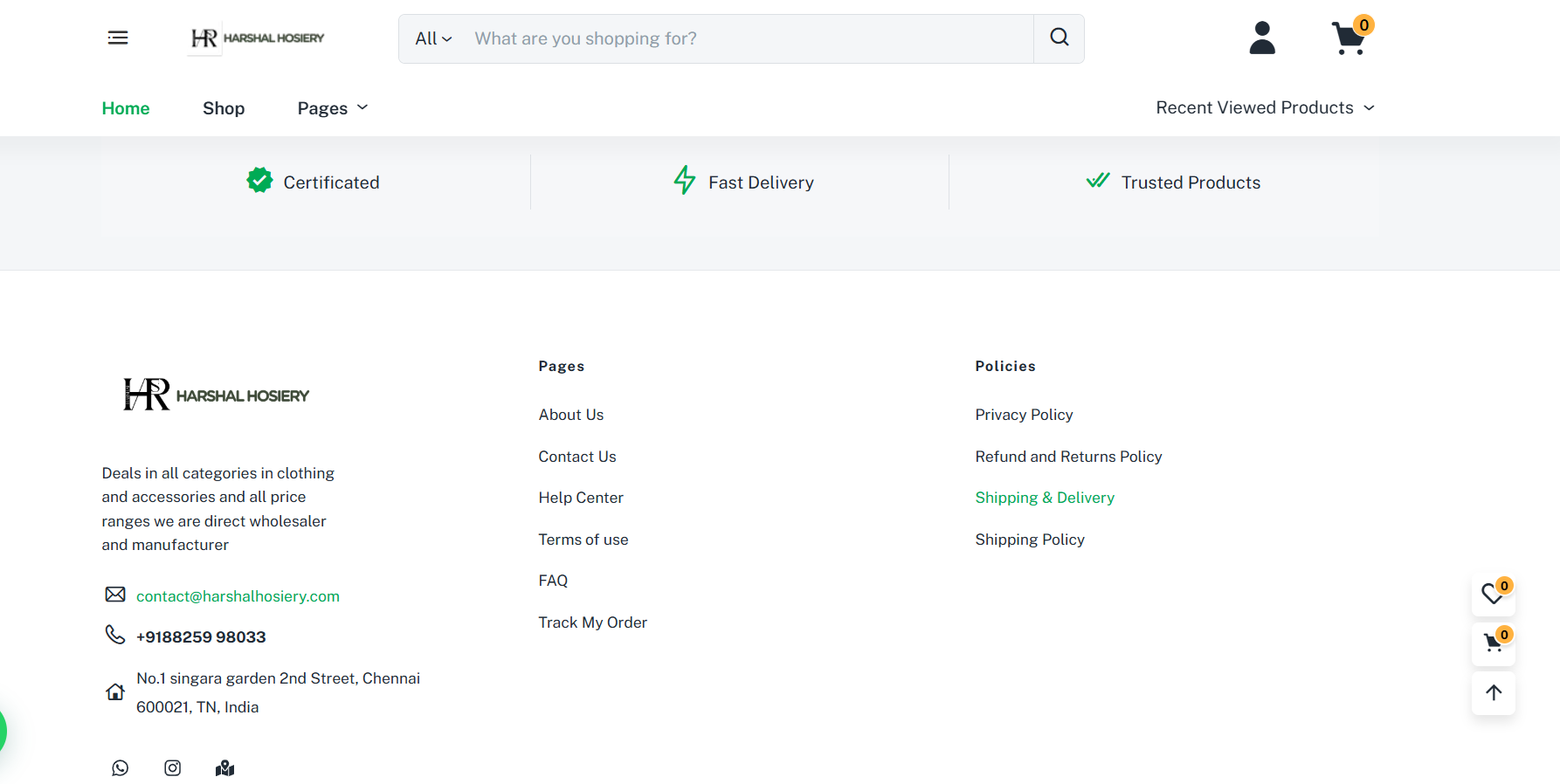This screenshot has height=784, width=1560.
Task: Open the Shop menu item
Action: 224,108
